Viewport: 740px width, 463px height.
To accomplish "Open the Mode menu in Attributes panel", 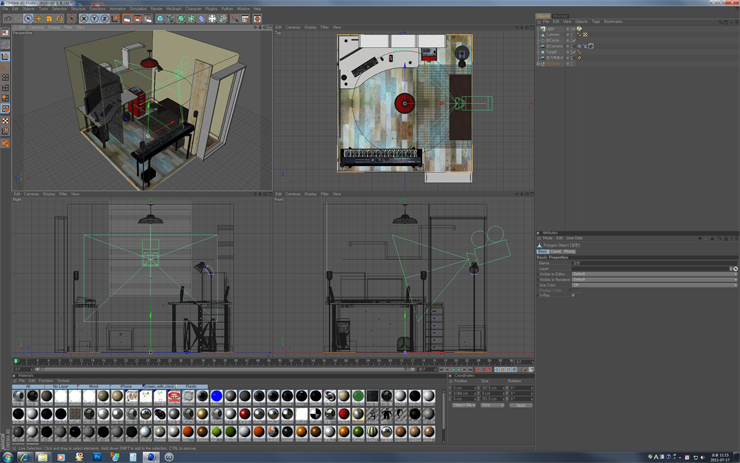I will click(547, 238).
